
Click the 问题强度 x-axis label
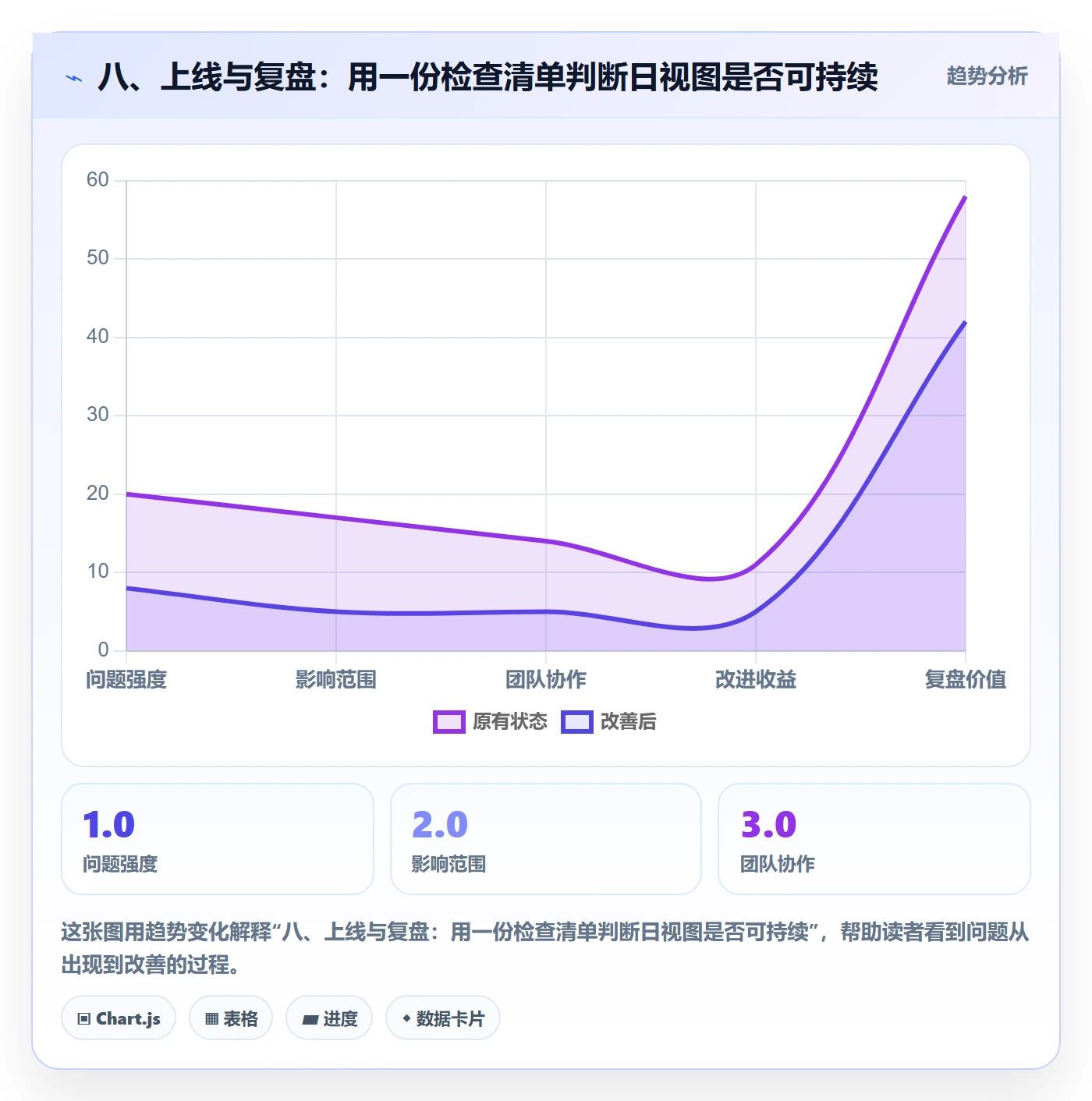pos(126,680)
